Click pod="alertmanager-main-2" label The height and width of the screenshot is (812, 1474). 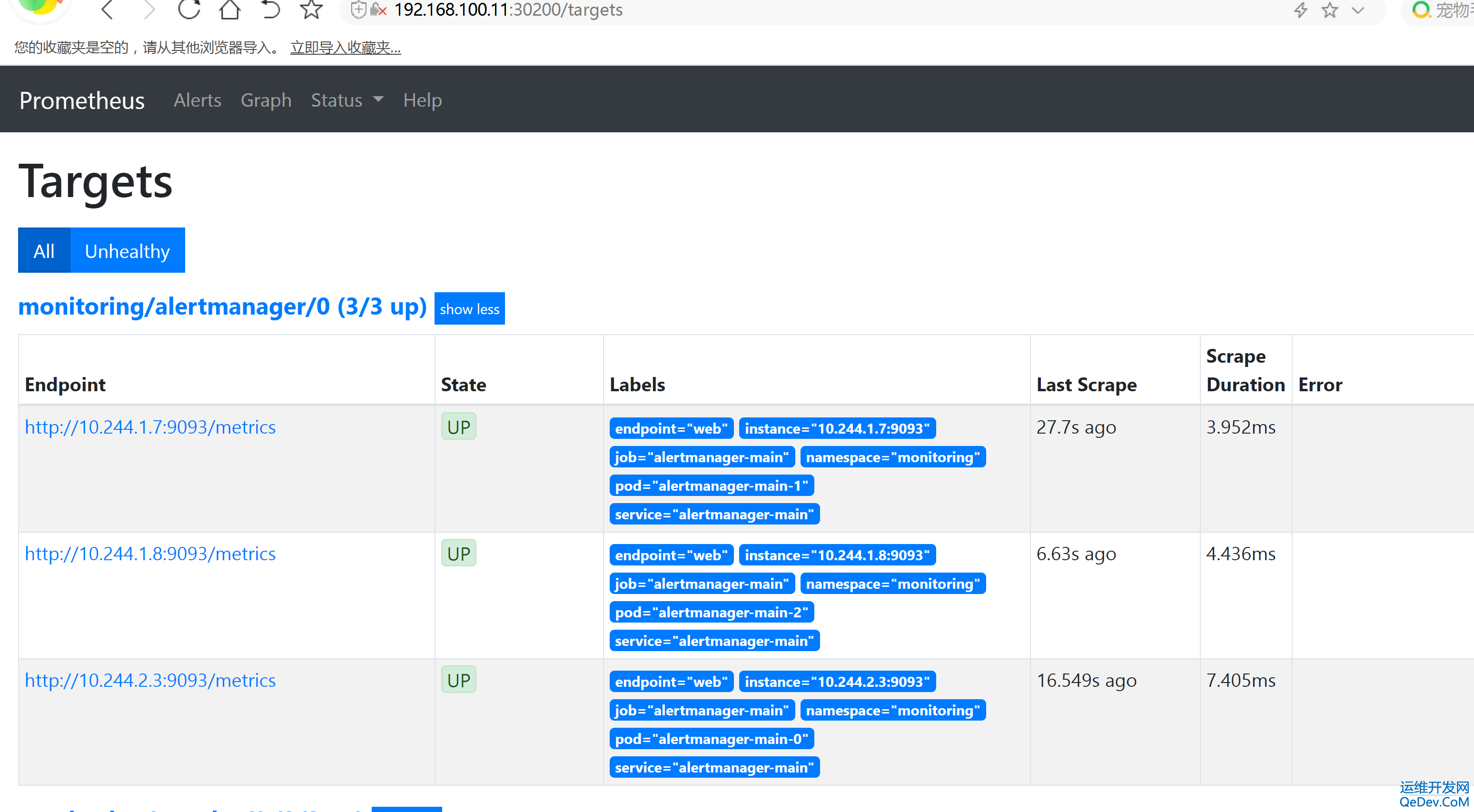click(712, 612)
